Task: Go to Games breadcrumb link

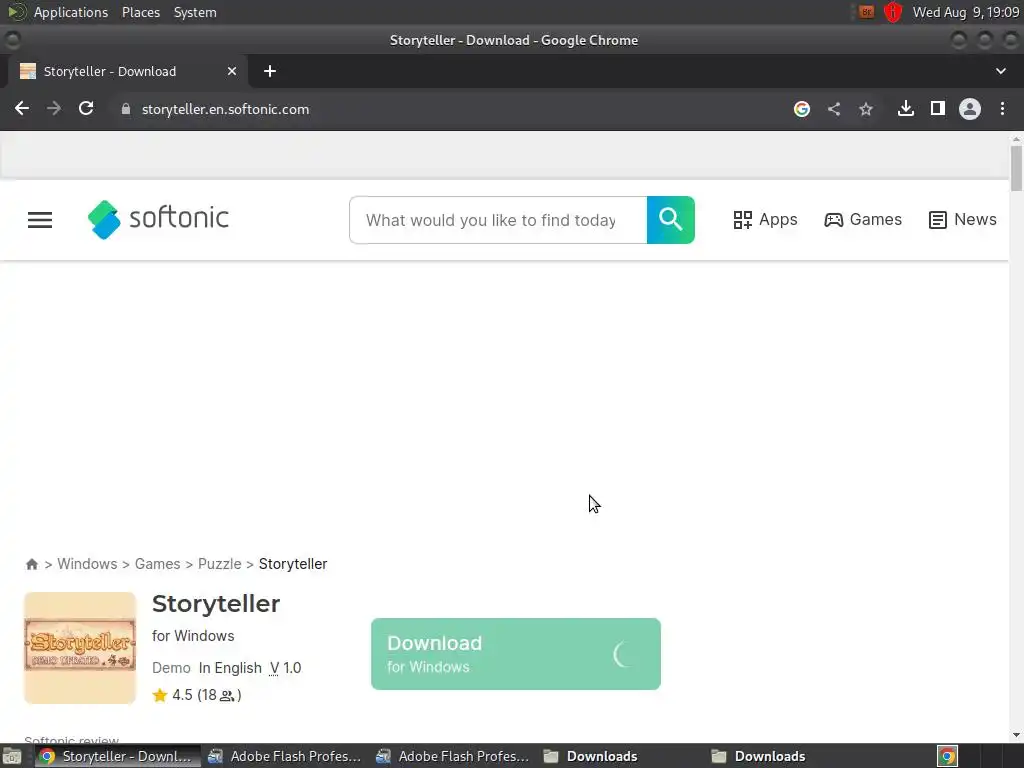Action: point(157,564)
